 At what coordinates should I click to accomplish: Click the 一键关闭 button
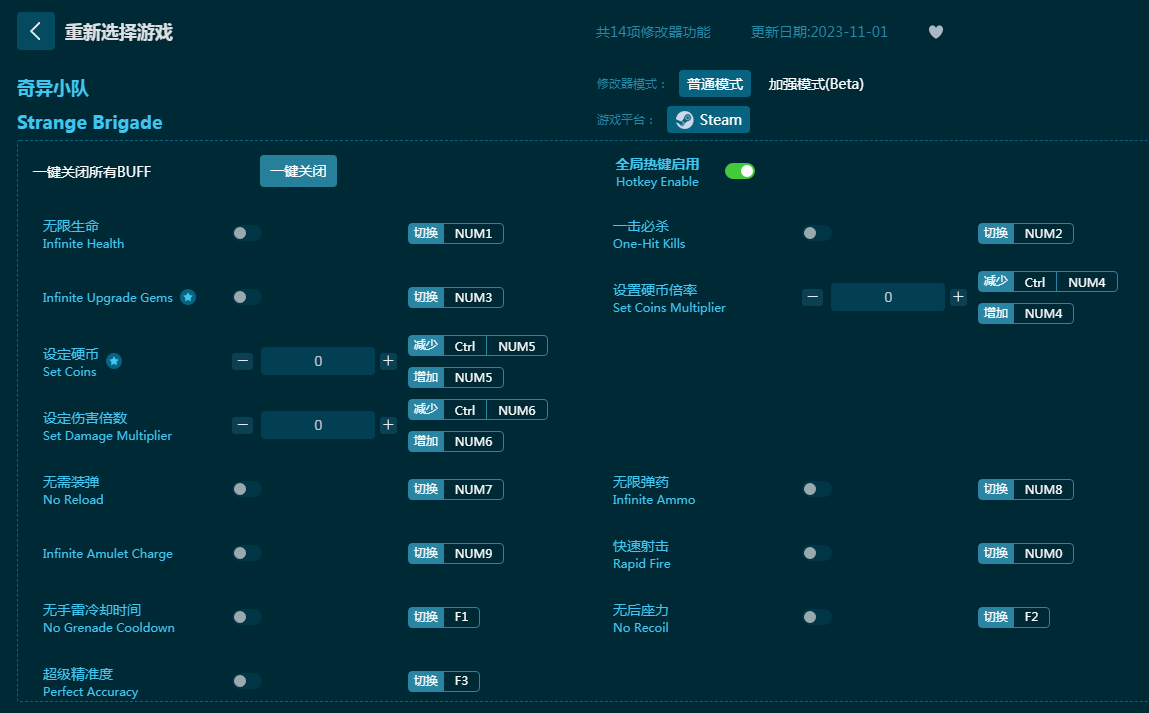pyautogui.click(x=298, y=171)
